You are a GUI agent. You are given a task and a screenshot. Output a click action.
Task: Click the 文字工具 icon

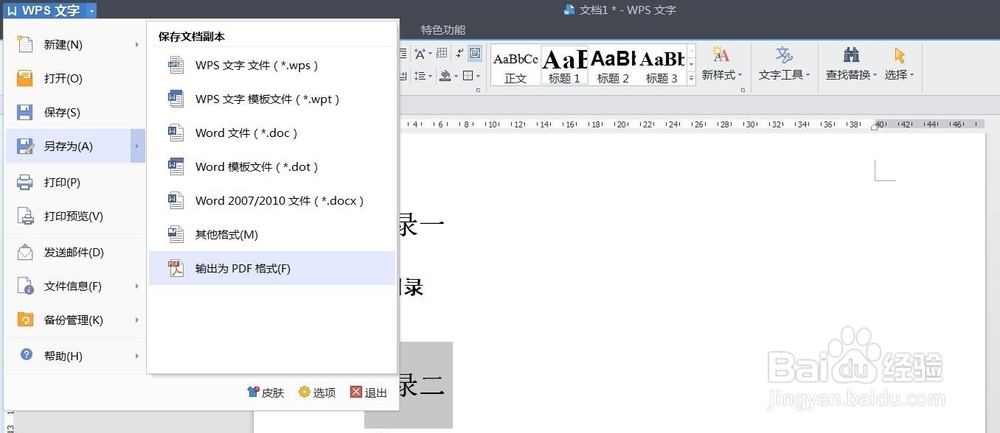(x=784, y=54)
